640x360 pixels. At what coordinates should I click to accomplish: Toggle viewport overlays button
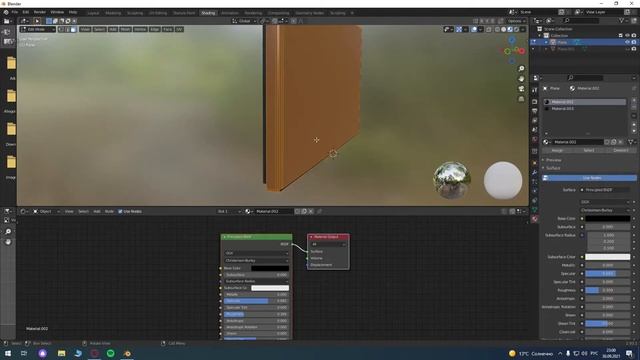coord(474,29)
